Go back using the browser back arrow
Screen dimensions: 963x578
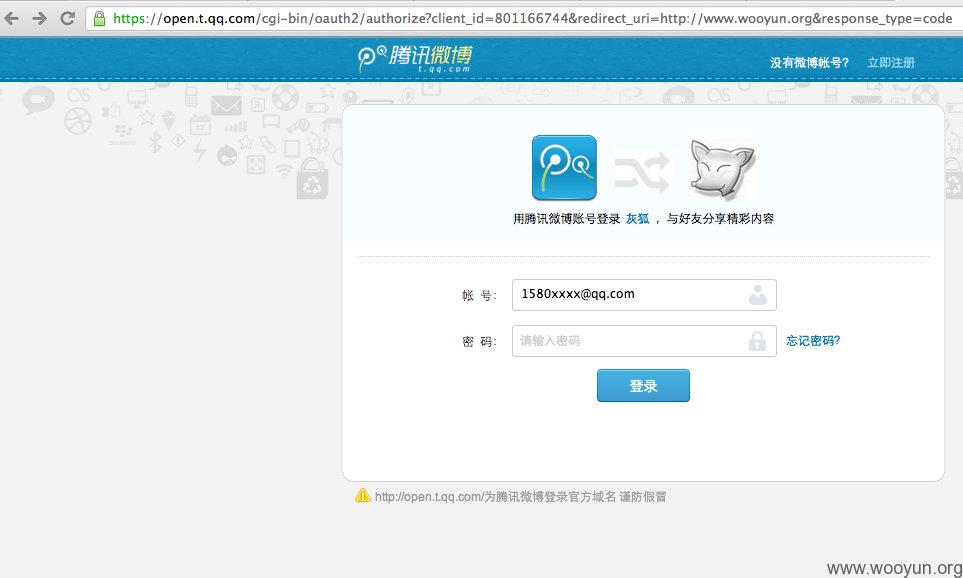coord(11,18)
